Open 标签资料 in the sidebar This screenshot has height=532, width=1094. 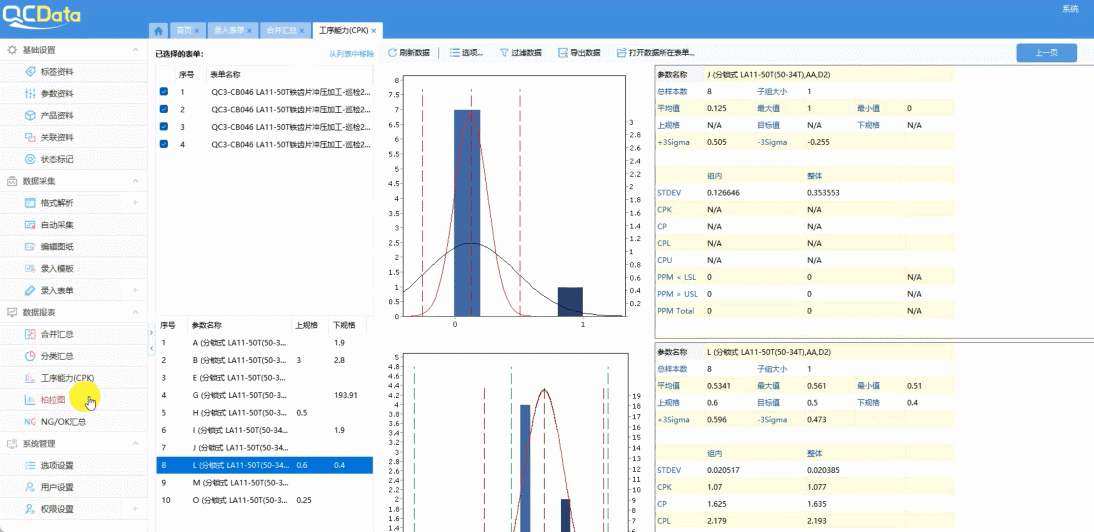56,72
